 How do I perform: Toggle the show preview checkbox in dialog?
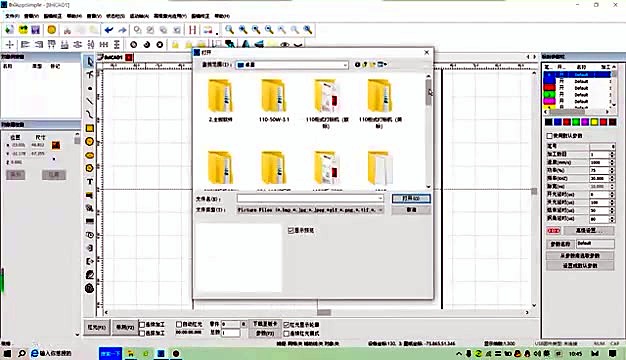[291, 230]
